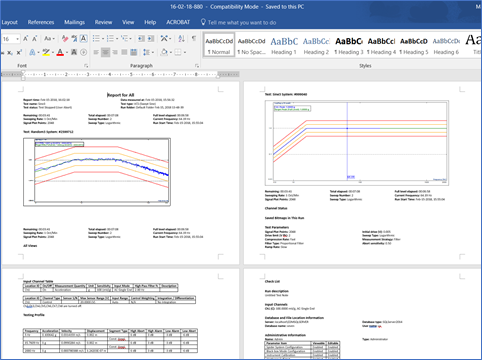Apply the No Spacing style

pyautogui.click(x=251, y=45)
